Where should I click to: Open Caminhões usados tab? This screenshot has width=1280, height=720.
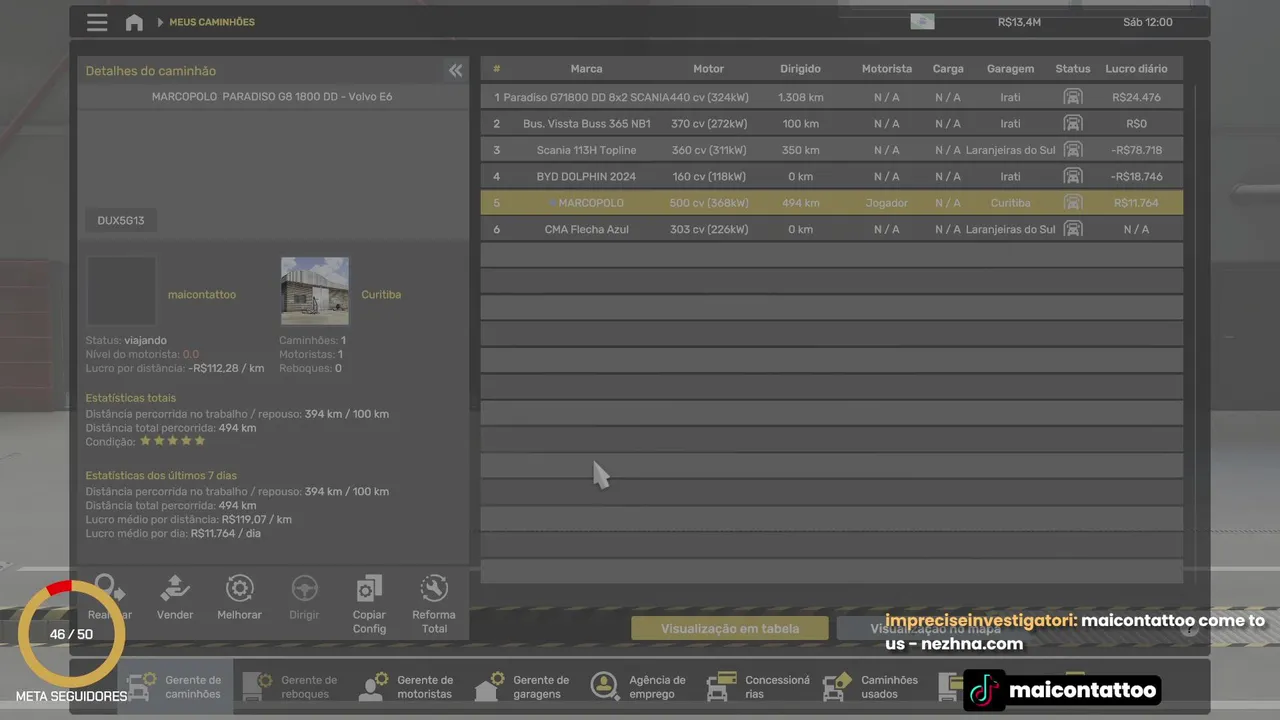[x=871, y=686]
